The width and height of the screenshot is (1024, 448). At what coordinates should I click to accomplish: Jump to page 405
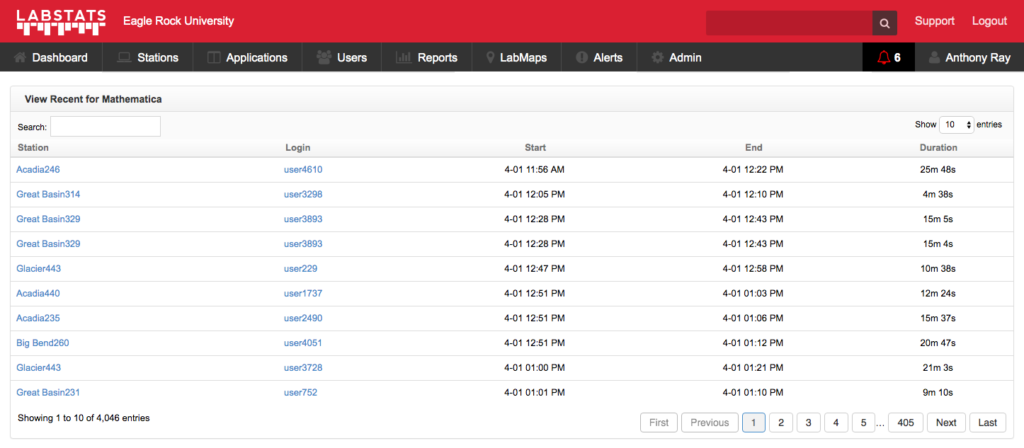[x=906, y=423]
